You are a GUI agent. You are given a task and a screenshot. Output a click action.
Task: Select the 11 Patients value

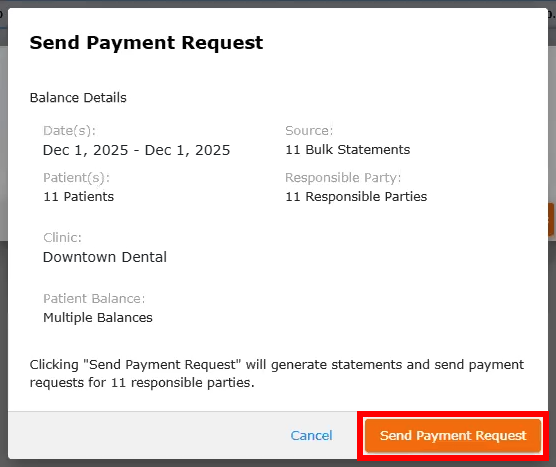coord(78,196)
